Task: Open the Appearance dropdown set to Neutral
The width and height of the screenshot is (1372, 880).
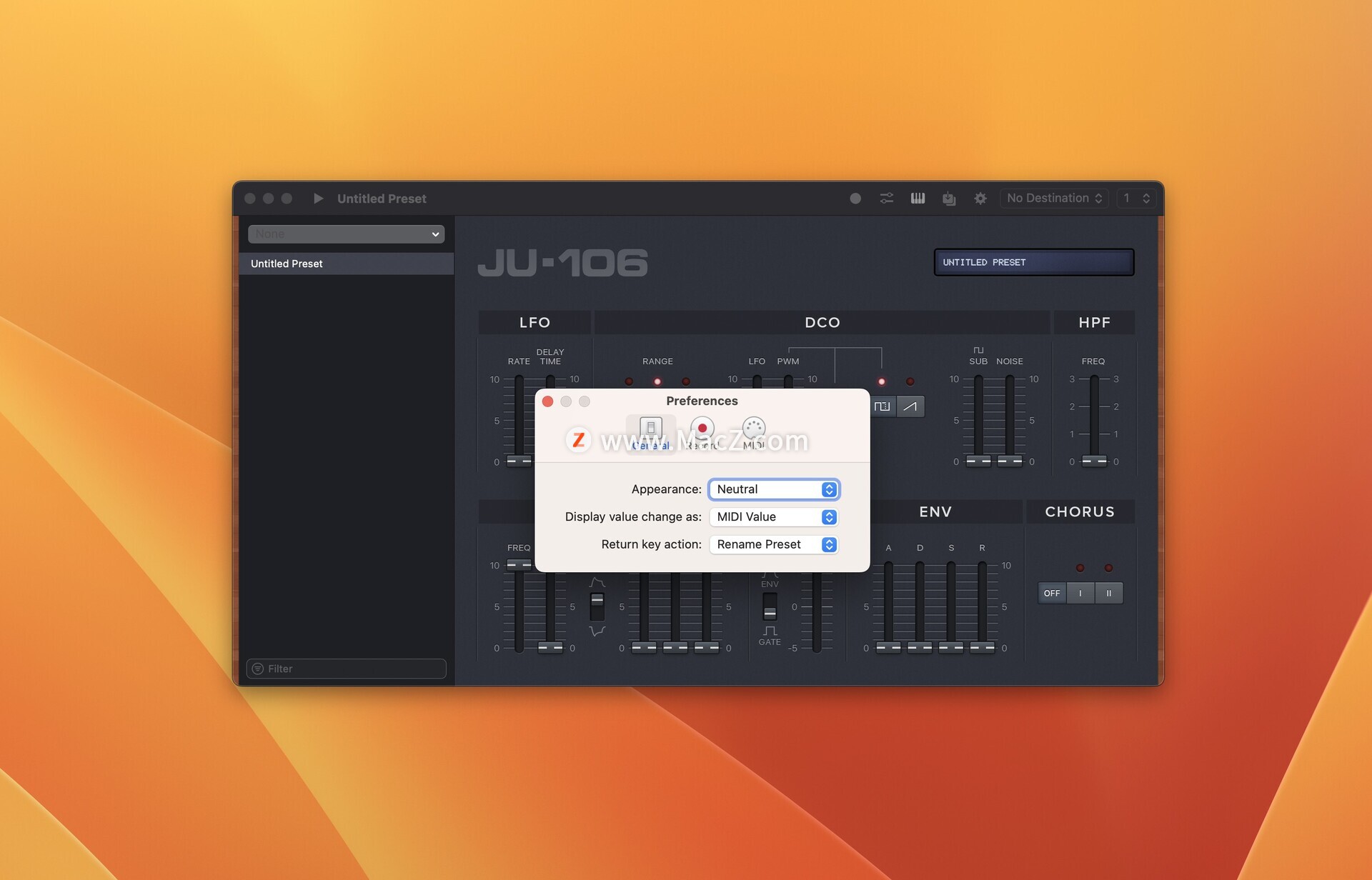Action: click(774, 489)
